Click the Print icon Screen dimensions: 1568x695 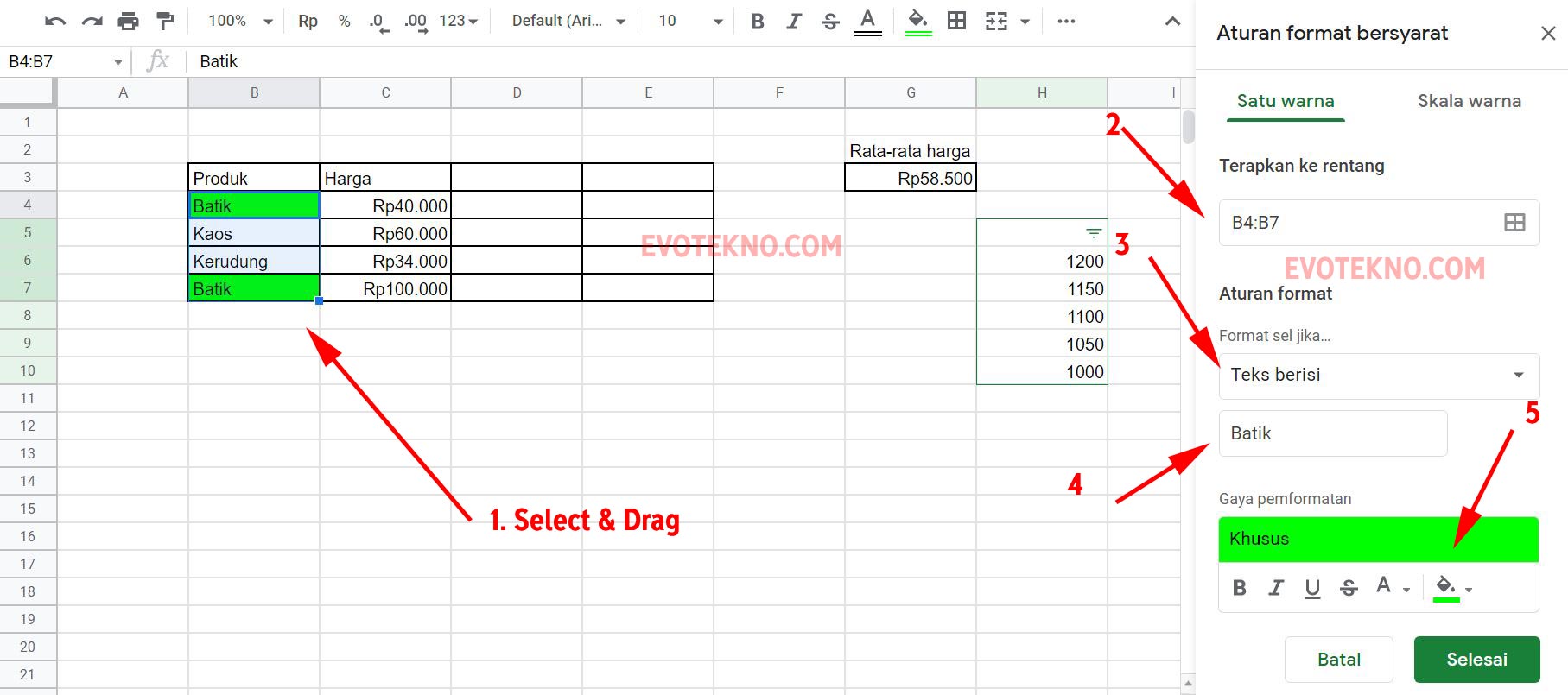128,22
